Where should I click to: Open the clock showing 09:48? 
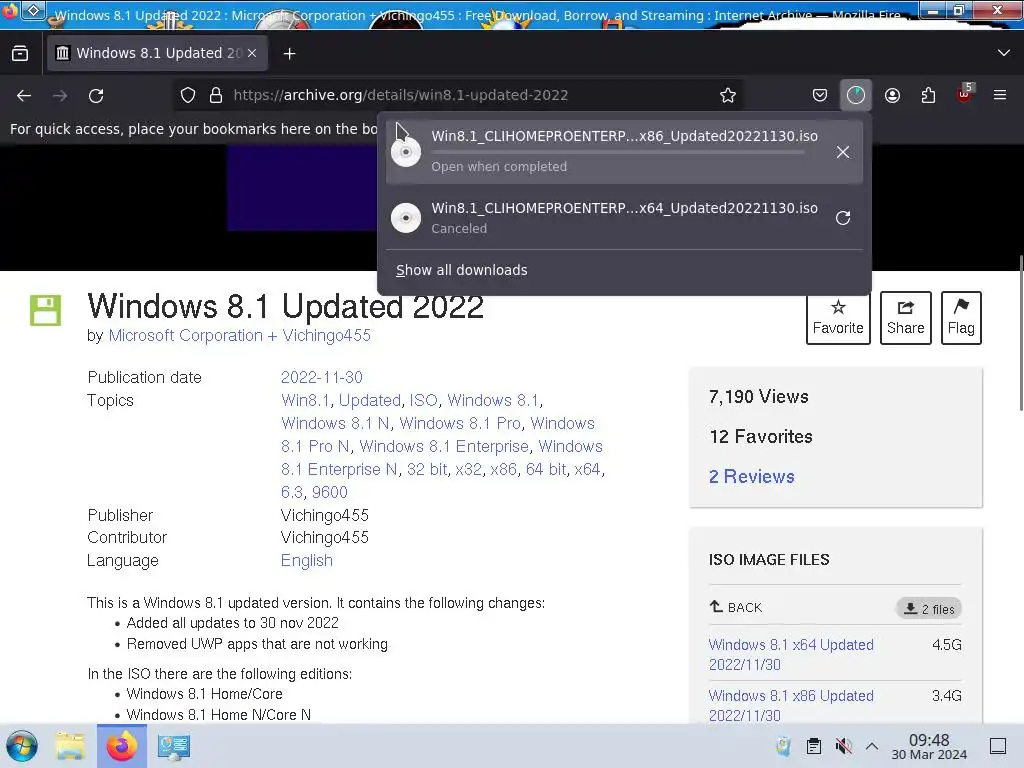[x=929, y=747]
